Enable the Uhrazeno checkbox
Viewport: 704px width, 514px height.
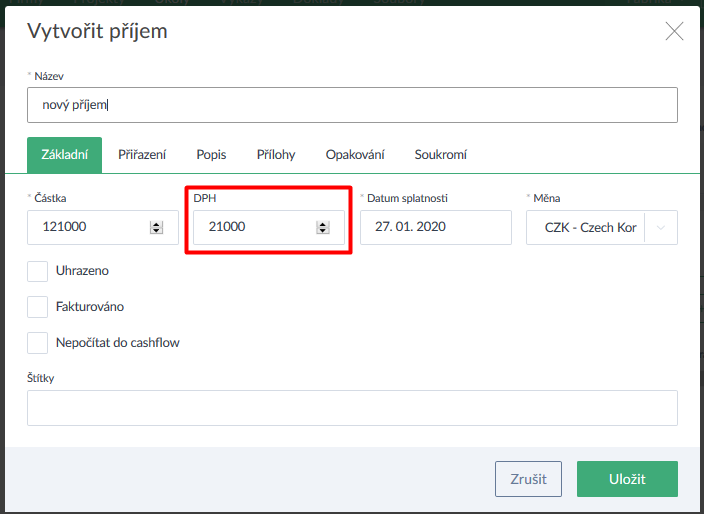pyautogui.click(x=38, y=271)
